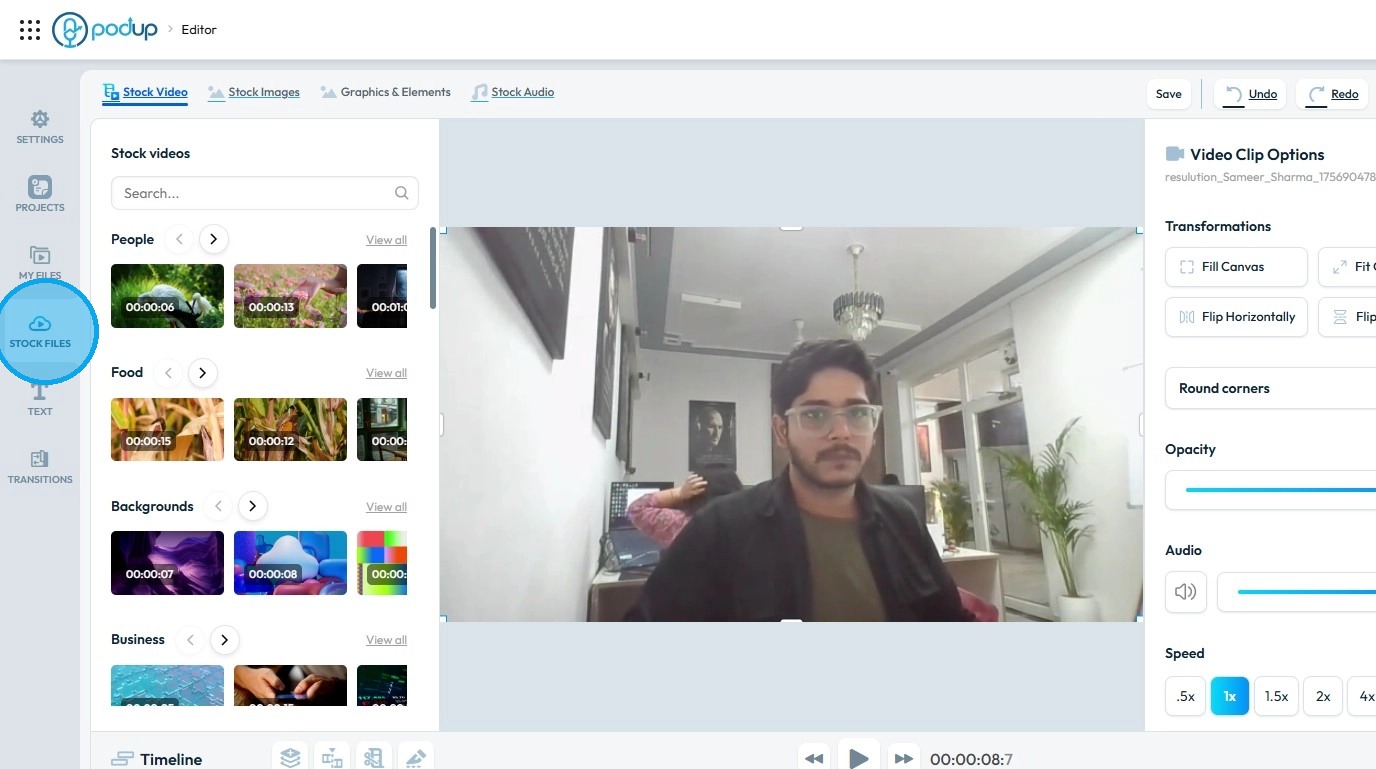Set speed to 2x
This screenshot has height=769, width=1376.
pyautogui.click(x=1323, y=696)
